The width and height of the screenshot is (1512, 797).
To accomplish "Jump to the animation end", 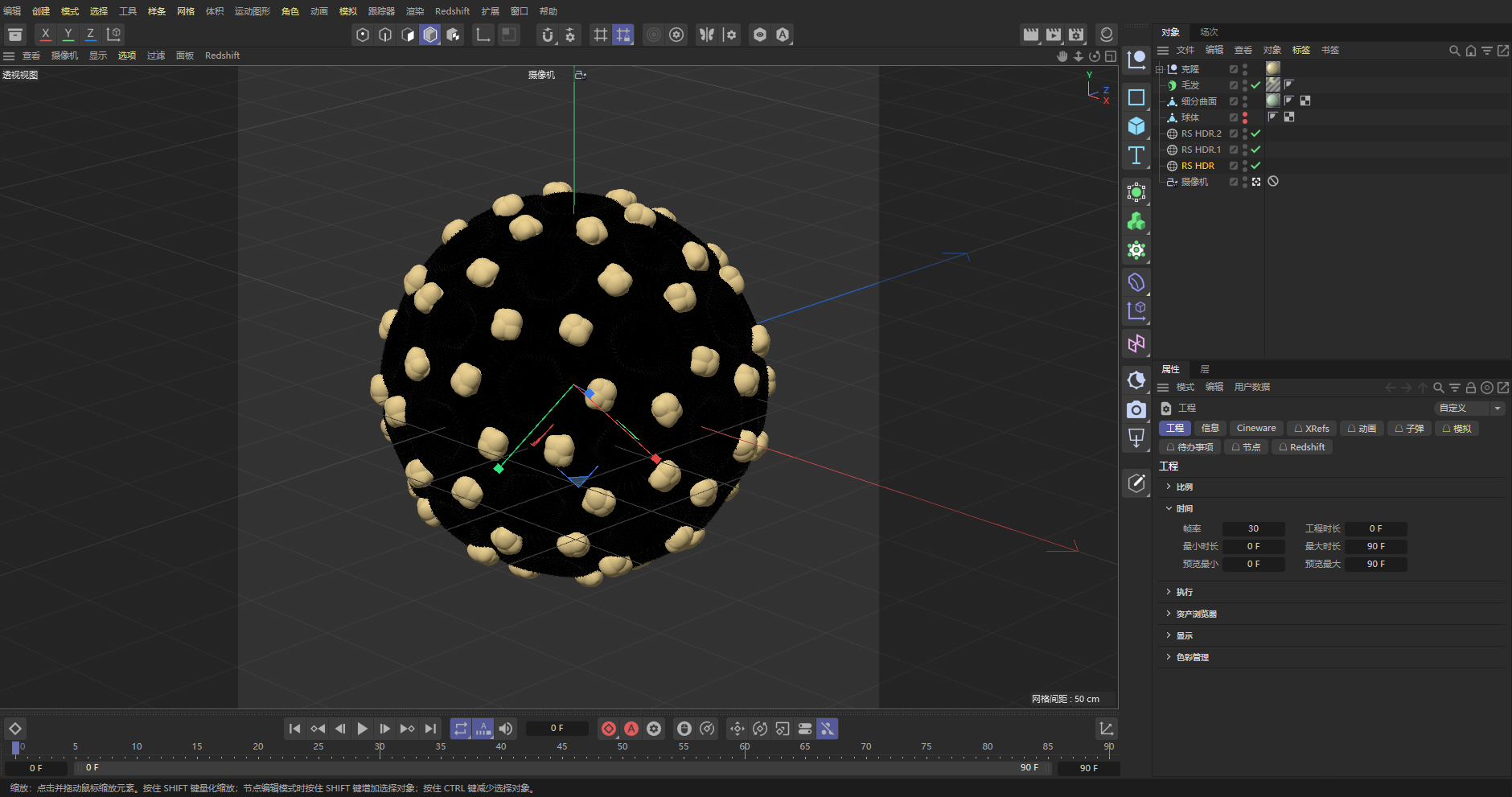I will (x=430, y=729).
